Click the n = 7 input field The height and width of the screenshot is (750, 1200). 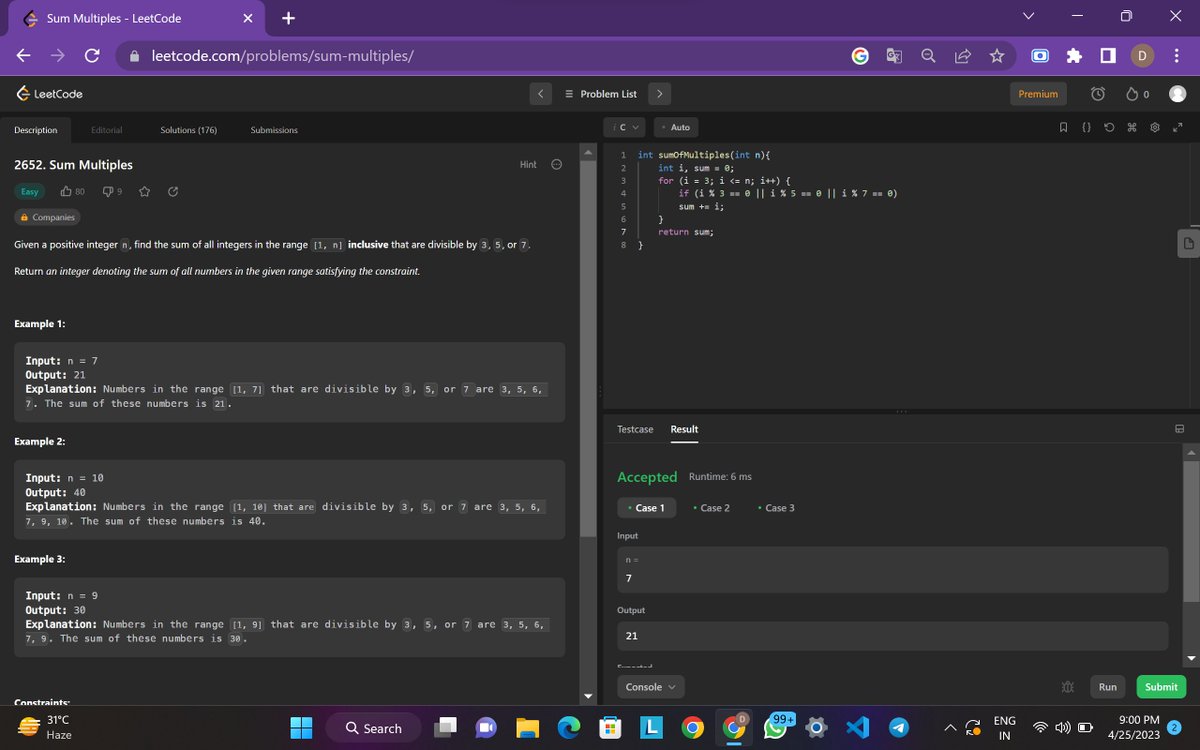coord(892,570)
